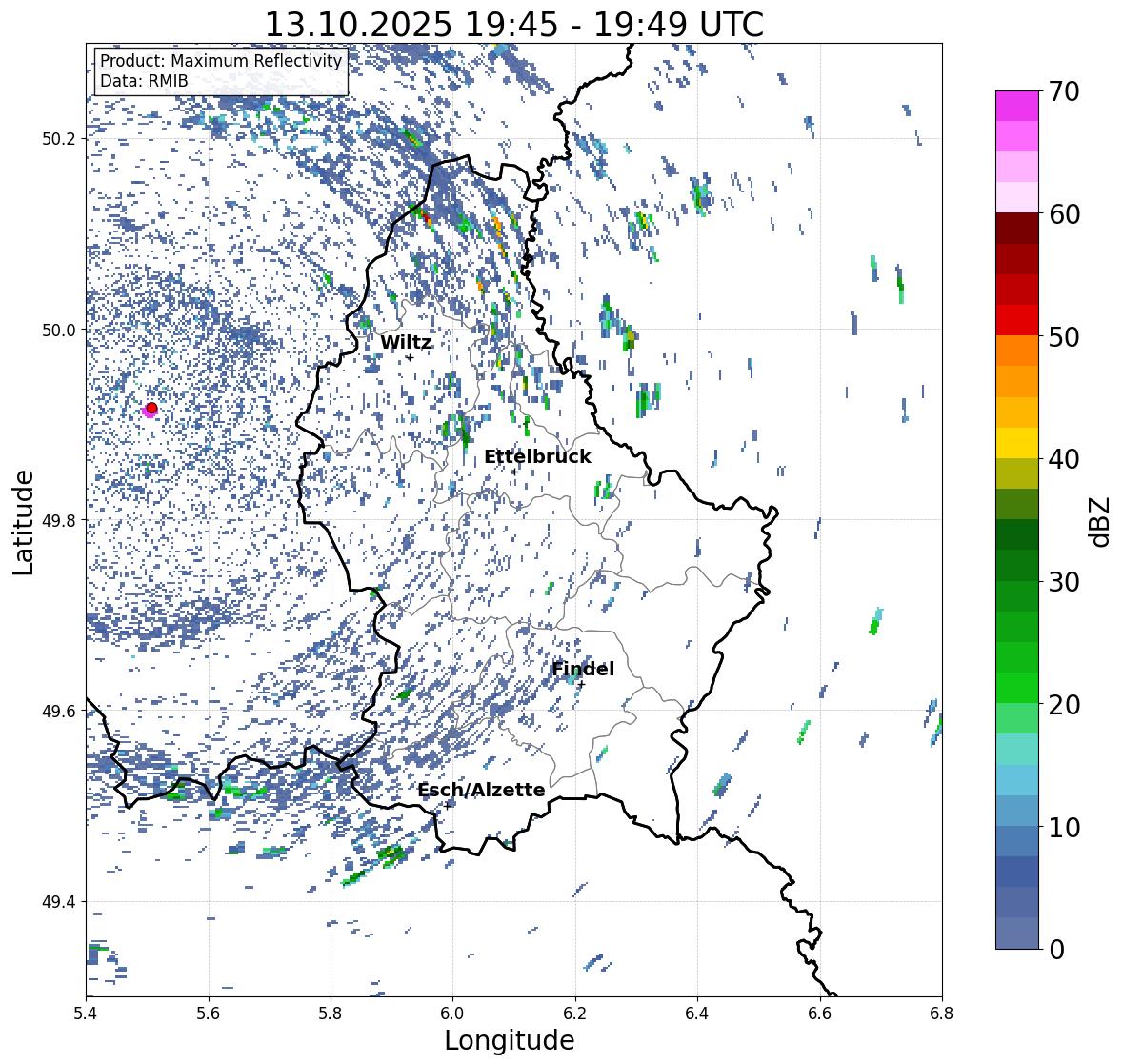Click the cross marker below Wiltz
Viewport: 1123px width, 1064px height.
[410, 357]
